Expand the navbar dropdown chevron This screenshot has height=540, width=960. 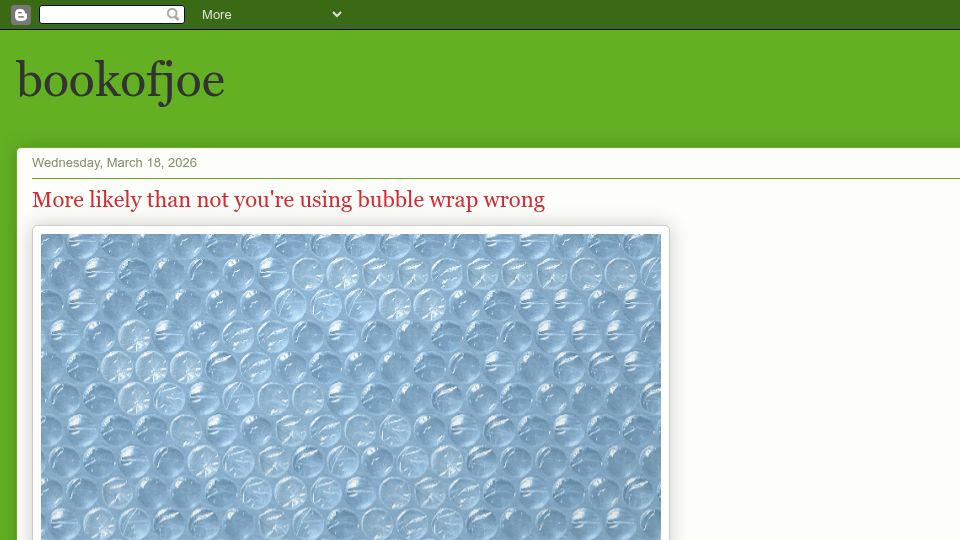click(x=337, y=14)
